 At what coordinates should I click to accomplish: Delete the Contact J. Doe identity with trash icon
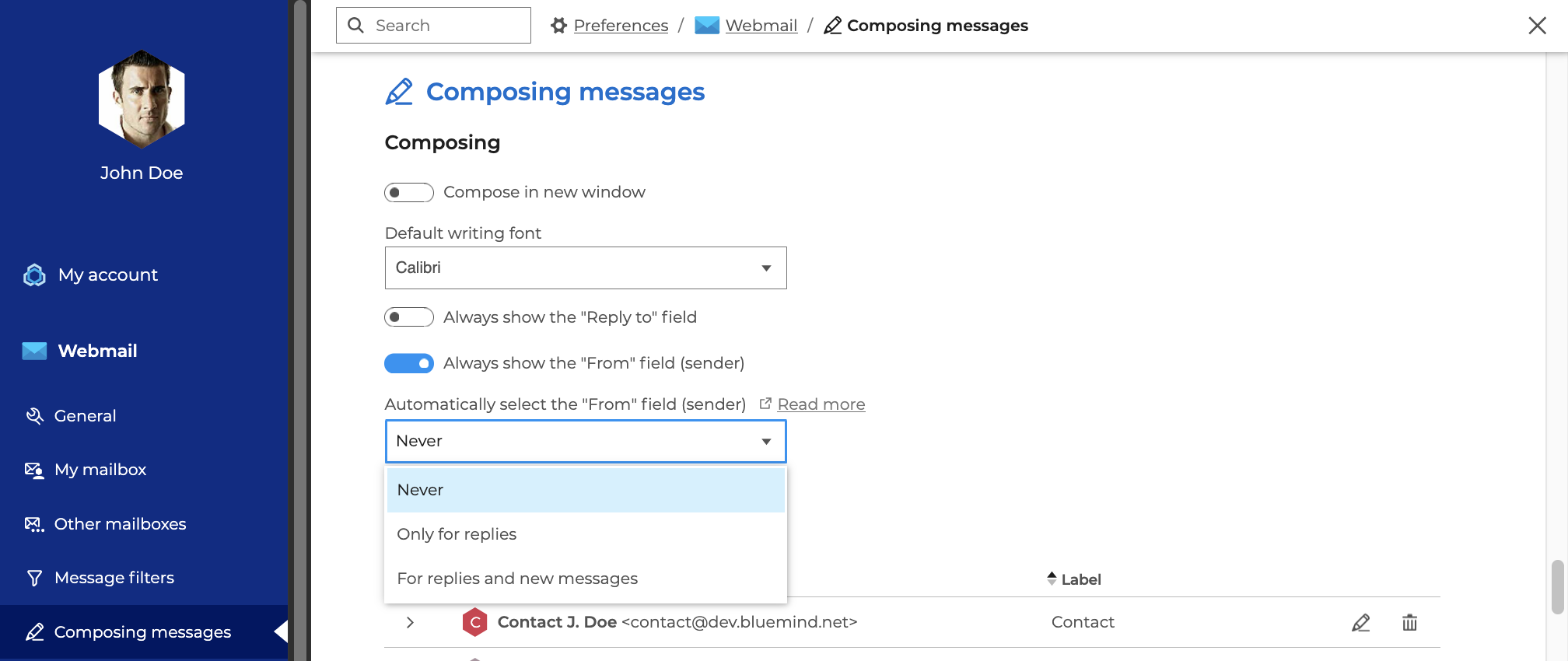(1409, 623)
